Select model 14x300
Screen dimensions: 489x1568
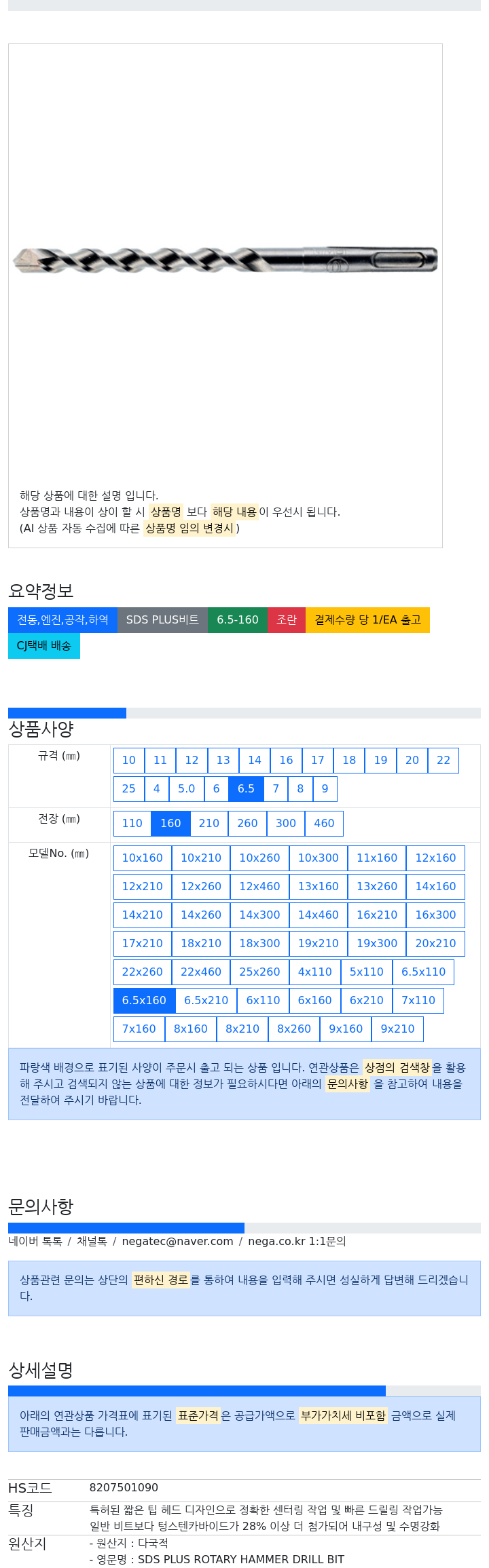(x=259, y=915)
